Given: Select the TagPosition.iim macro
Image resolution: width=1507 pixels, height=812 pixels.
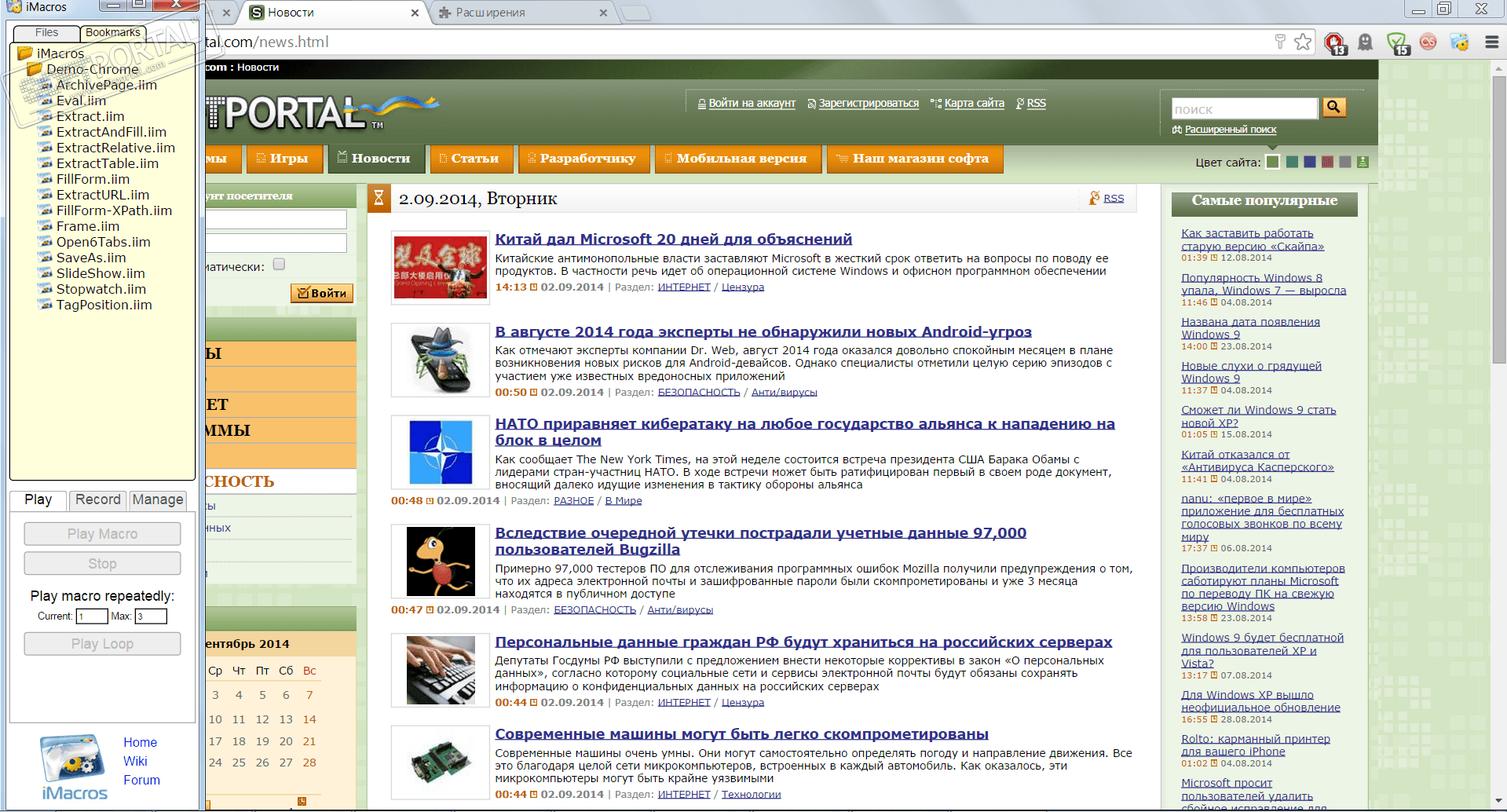Looking at the screenshot, I should point(104,305).
